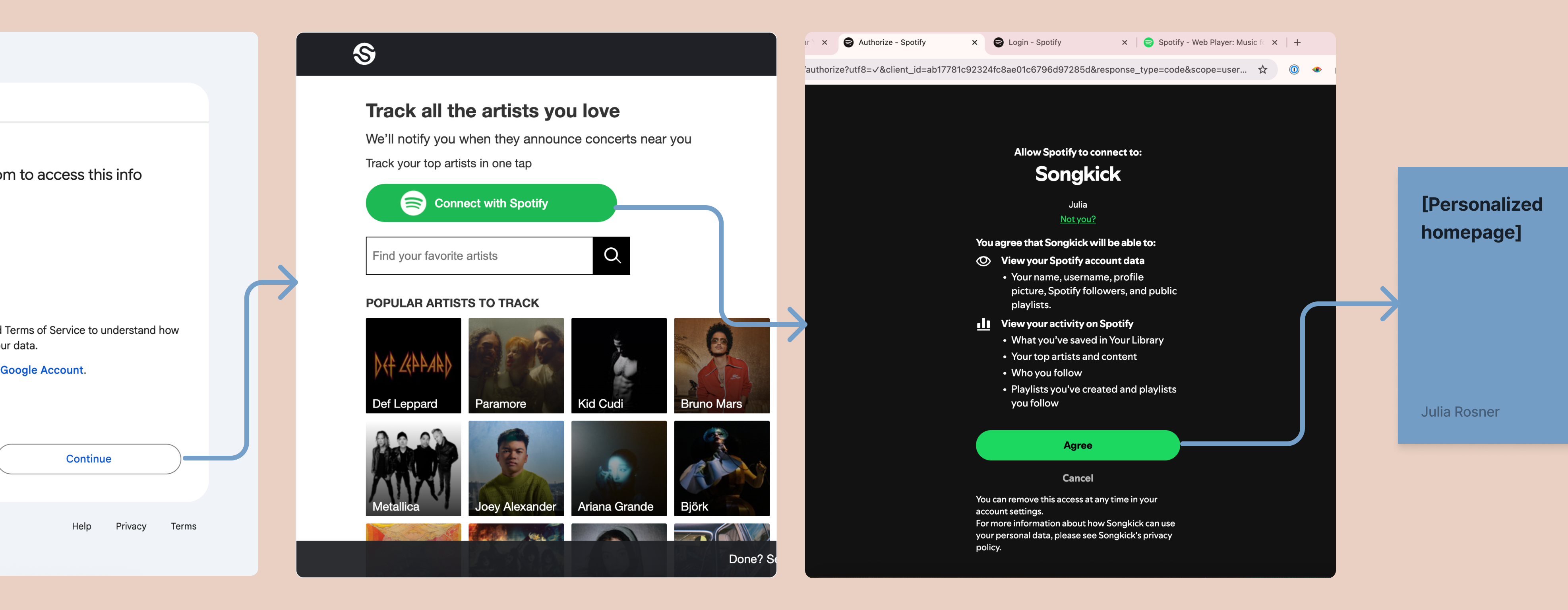Click the Julia Rosner name on note

pyautogui.click(x=1460, y=412)
